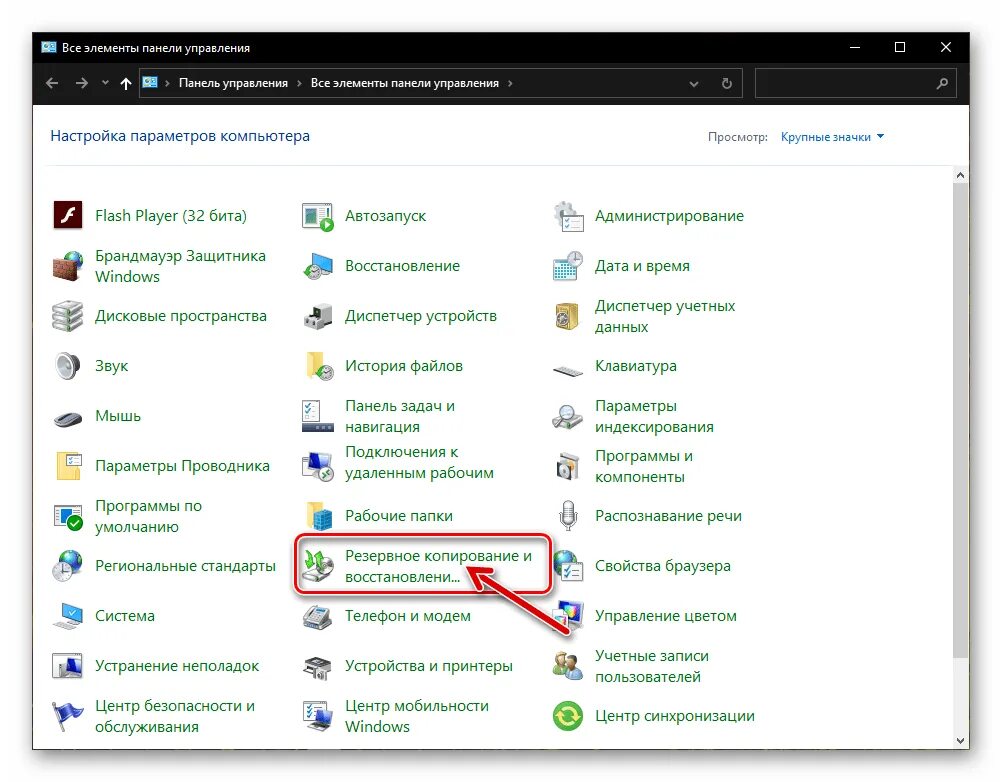
Task: Click the Управление цветом icon
Action: 568,616
